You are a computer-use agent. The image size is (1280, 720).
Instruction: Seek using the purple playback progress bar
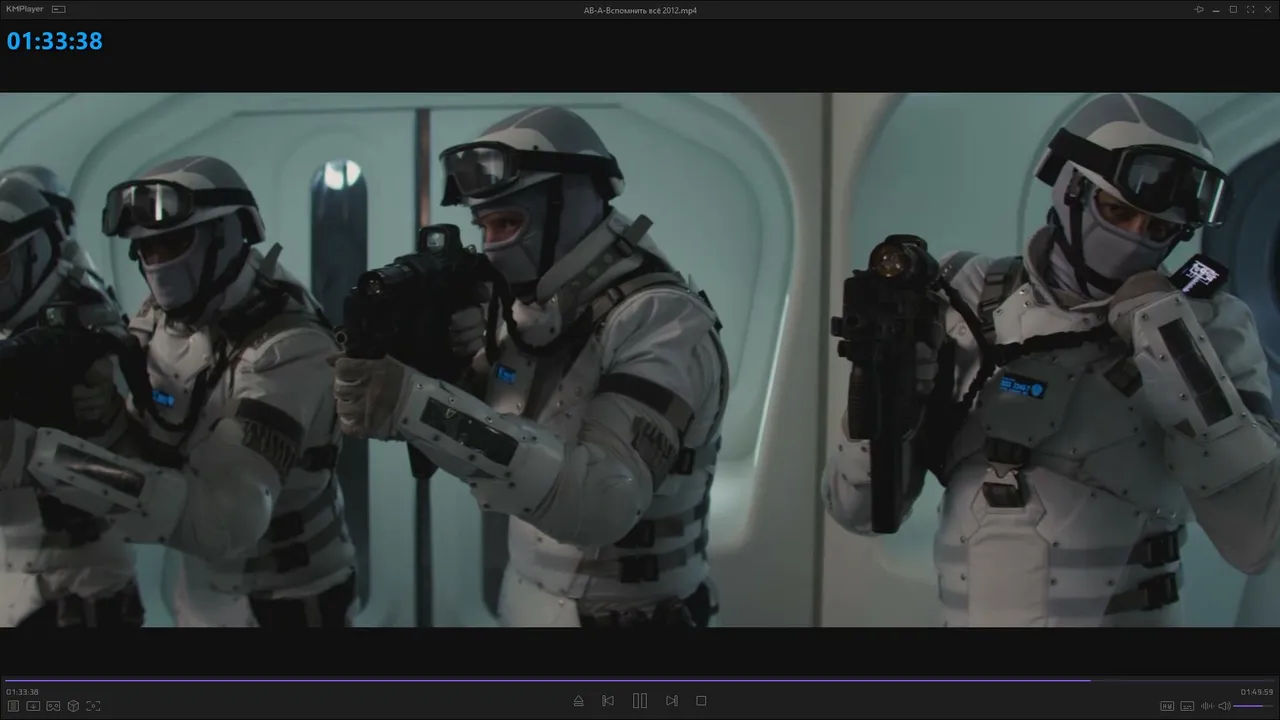(640, 681)
